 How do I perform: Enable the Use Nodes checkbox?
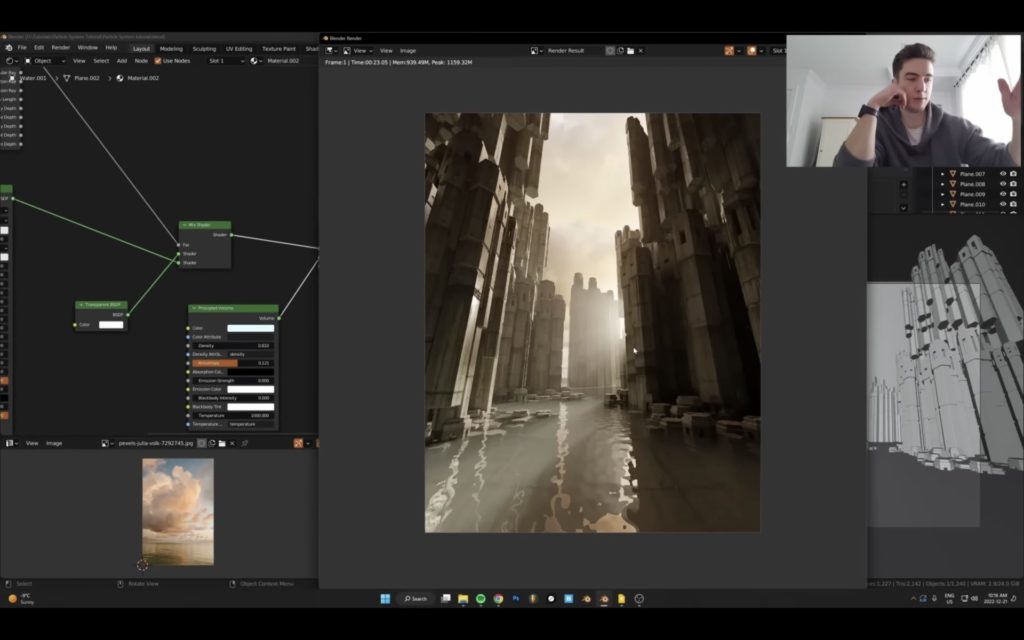point(157,61)
